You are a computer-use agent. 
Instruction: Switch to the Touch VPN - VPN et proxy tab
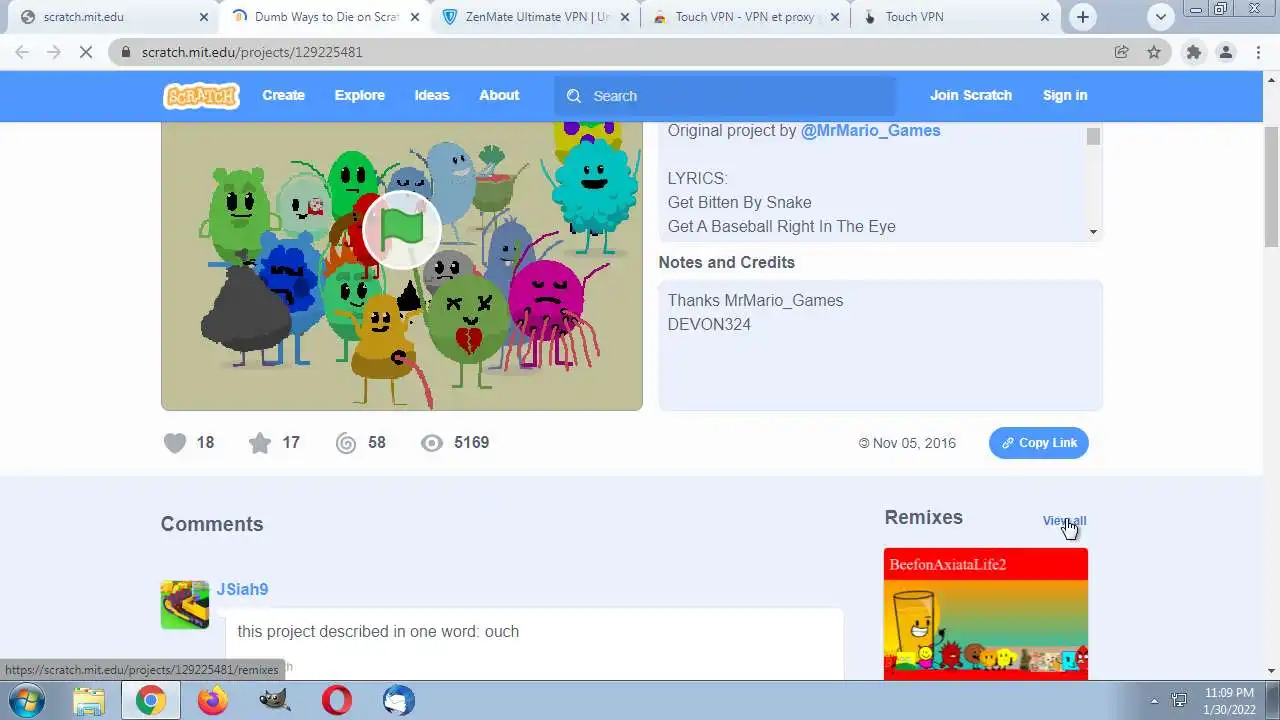[x=744, y=17]
